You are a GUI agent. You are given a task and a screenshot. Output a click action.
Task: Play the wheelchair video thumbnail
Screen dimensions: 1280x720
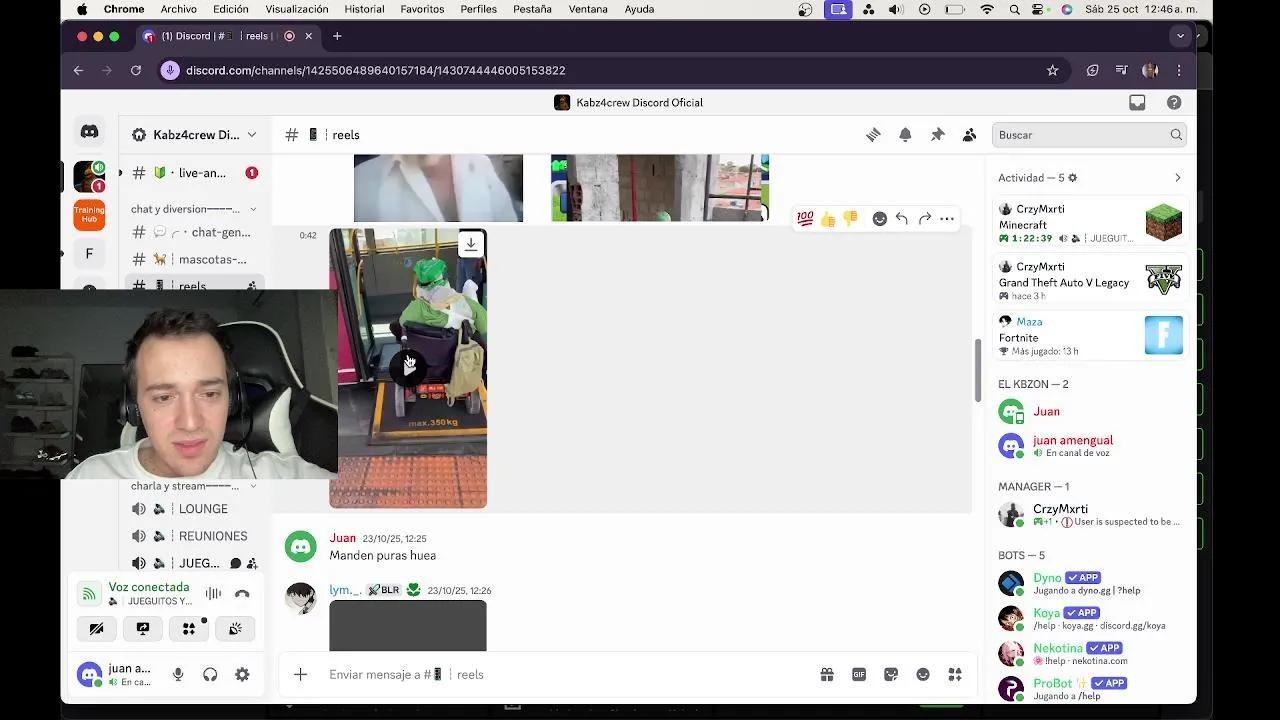[408, 368]
